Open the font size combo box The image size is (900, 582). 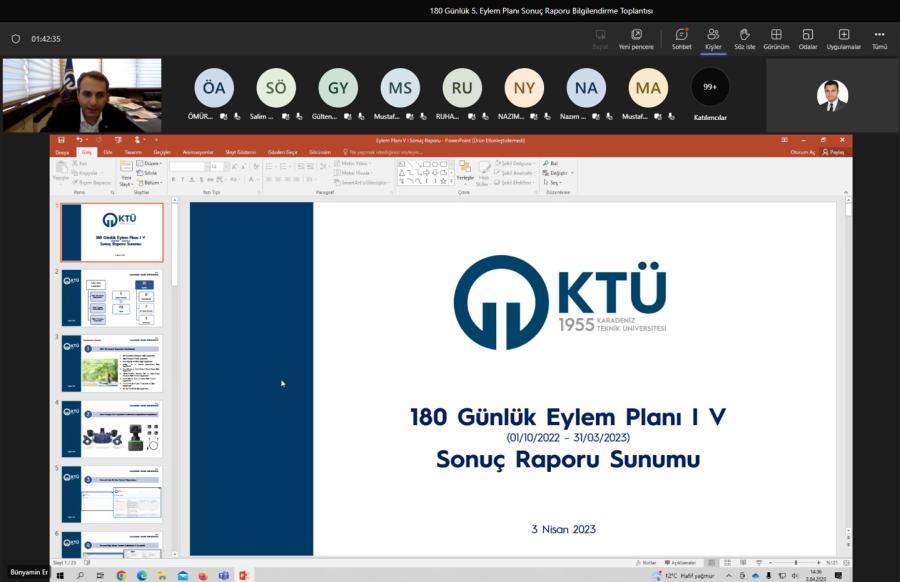tap(217, 166)
